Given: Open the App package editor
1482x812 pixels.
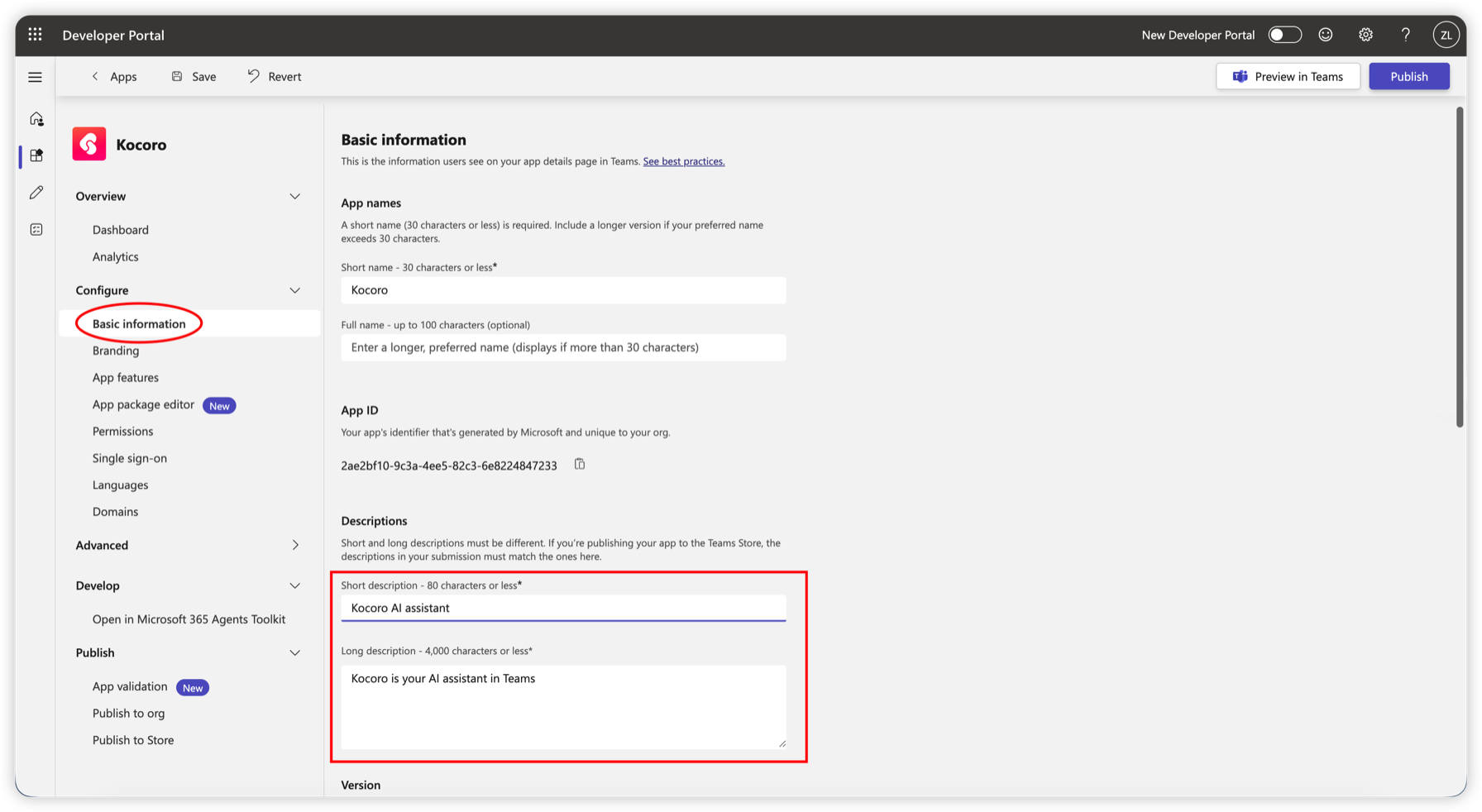Looking at the screenshot, I should coord(143,404).
